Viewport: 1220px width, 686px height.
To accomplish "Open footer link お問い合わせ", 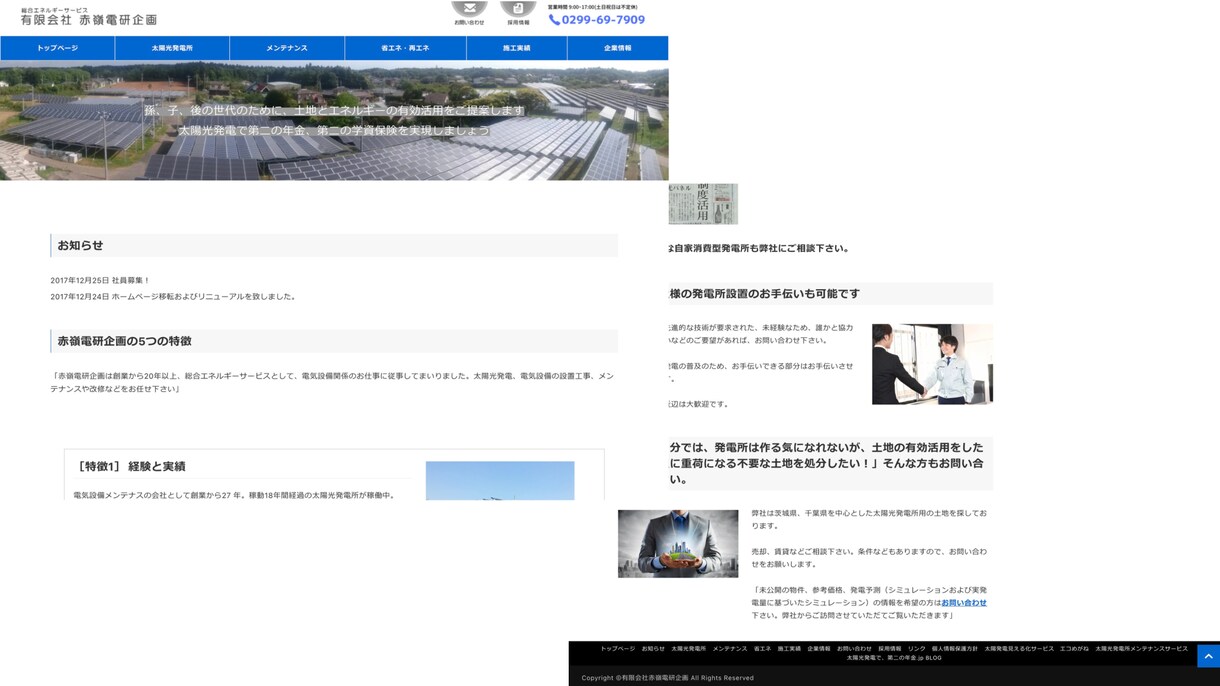I will [854, 649].
